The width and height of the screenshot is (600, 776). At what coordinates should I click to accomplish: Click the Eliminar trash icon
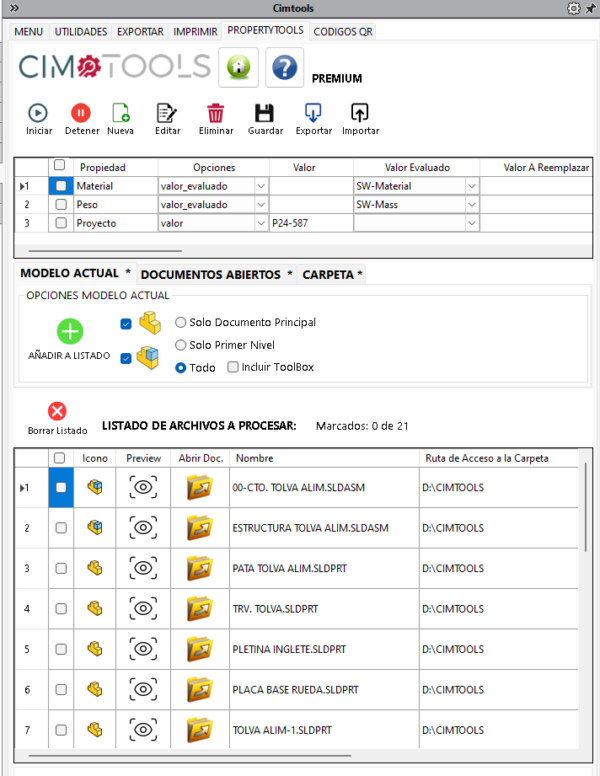click(215, 113)
